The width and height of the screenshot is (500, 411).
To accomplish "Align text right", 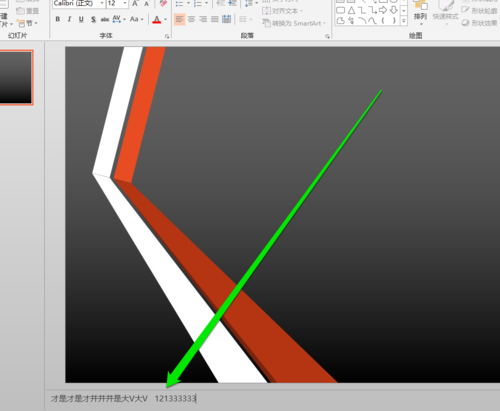I will [x=203, y=19].
